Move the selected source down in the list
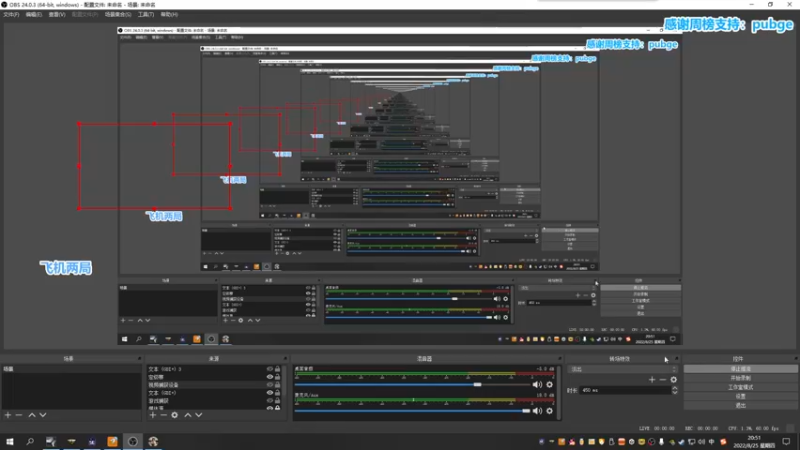 (198, 415)
